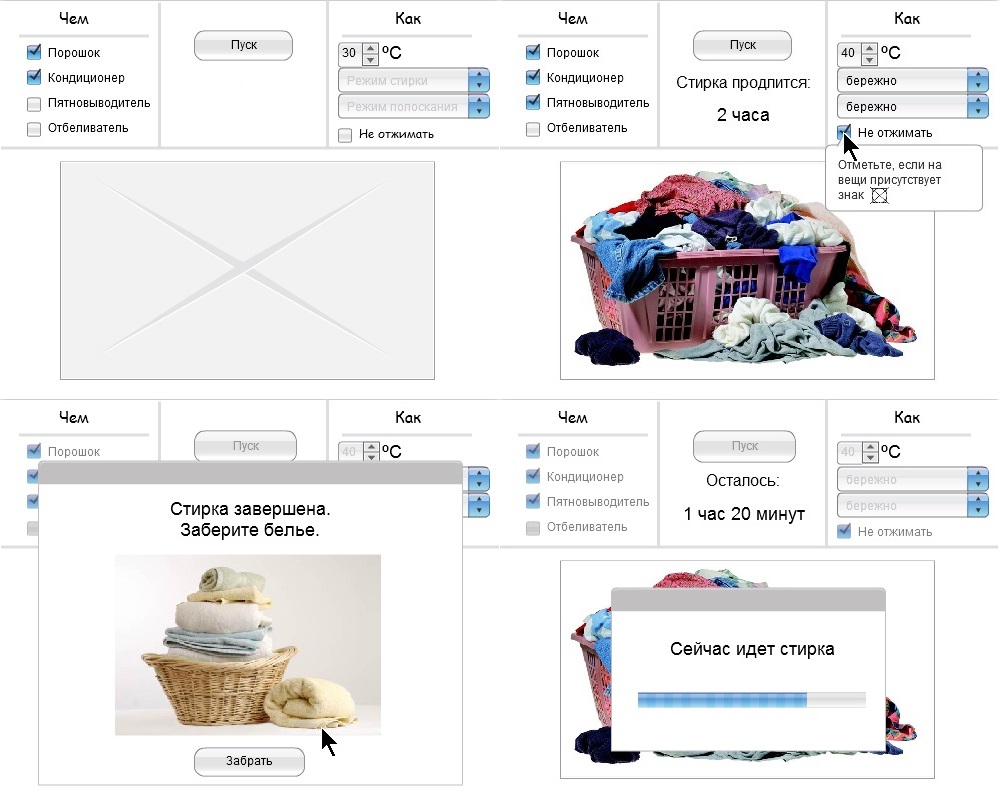
Task: Click "Пуск" in the 30 °C panel
Action: pos(243,45)
